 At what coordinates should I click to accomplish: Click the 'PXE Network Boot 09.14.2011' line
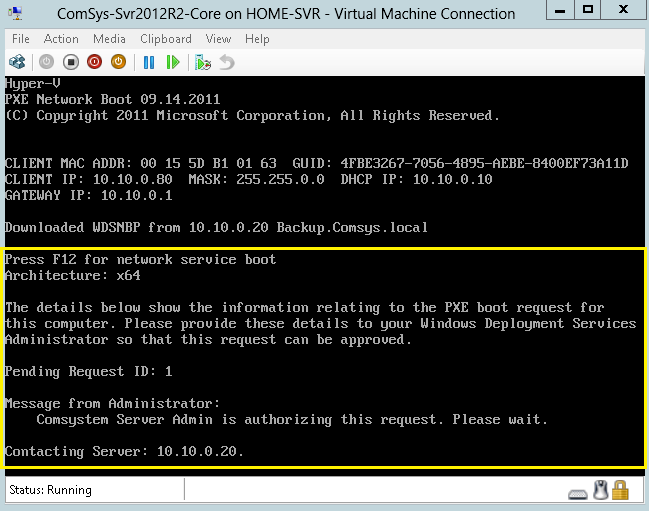pos(113,99)
